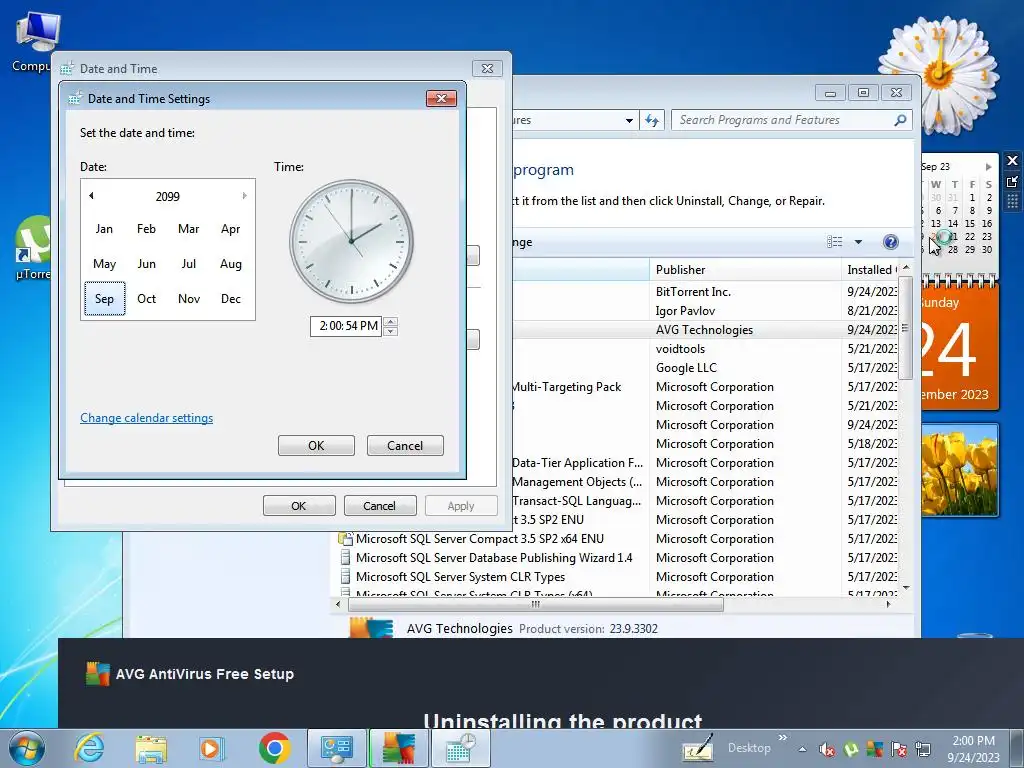The image size is (1024, 768).
Task: Switch to the Control Panel taskbar window
Action: coord(336,748)
